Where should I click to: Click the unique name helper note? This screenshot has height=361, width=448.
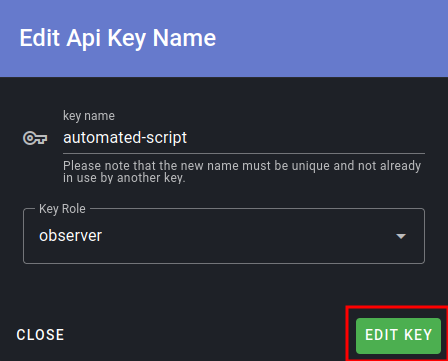click(x=242, y=171)
